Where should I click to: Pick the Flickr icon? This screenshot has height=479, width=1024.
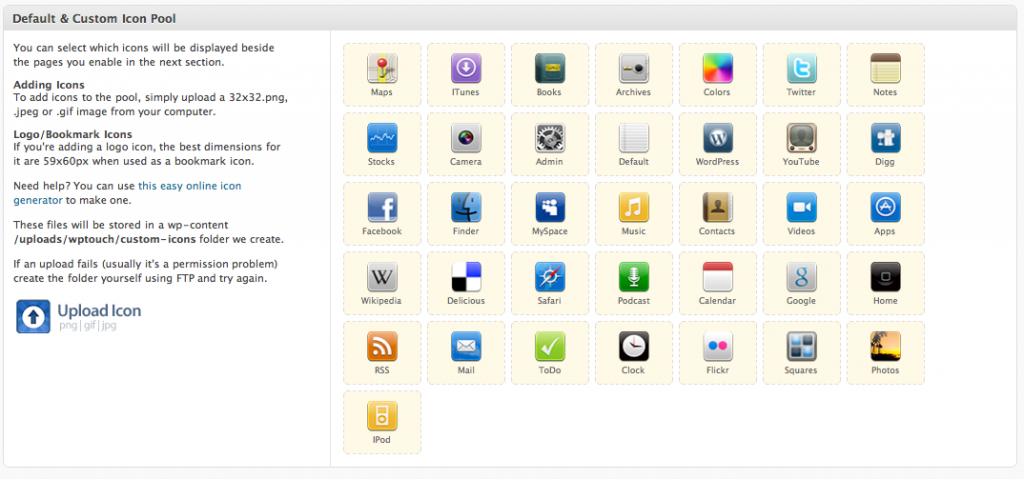pos(717,346)
